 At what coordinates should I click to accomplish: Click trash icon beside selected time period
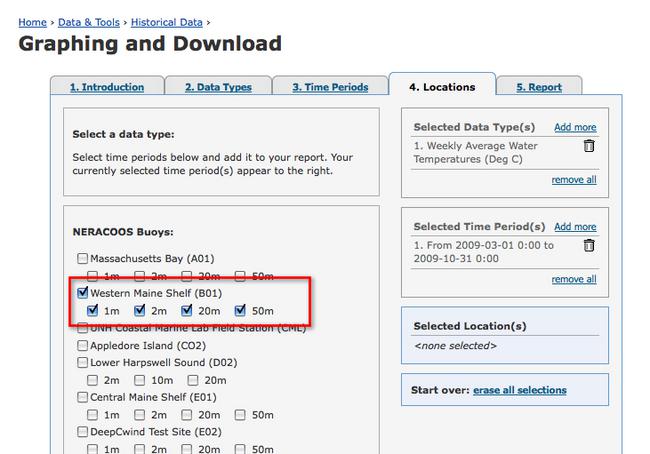(x=589, y=245)
